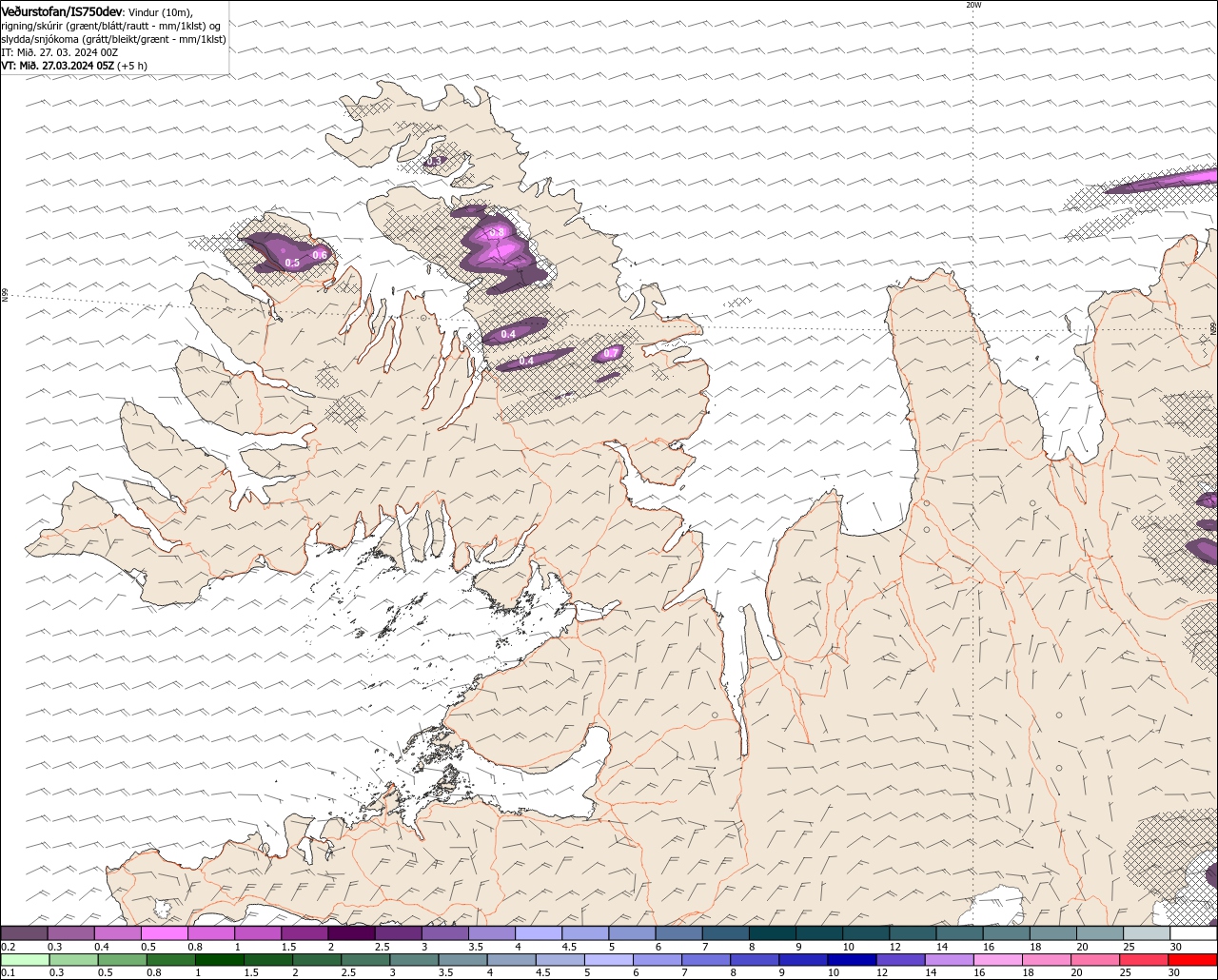Click the upper legend swatch labeled 20
The height and width of the screenshot is (980, 1218).
(1101, 933)
